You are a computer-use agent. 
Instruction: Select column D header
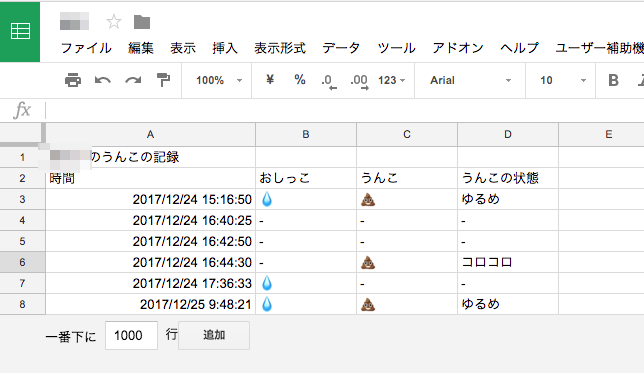[x=508, y=134]
